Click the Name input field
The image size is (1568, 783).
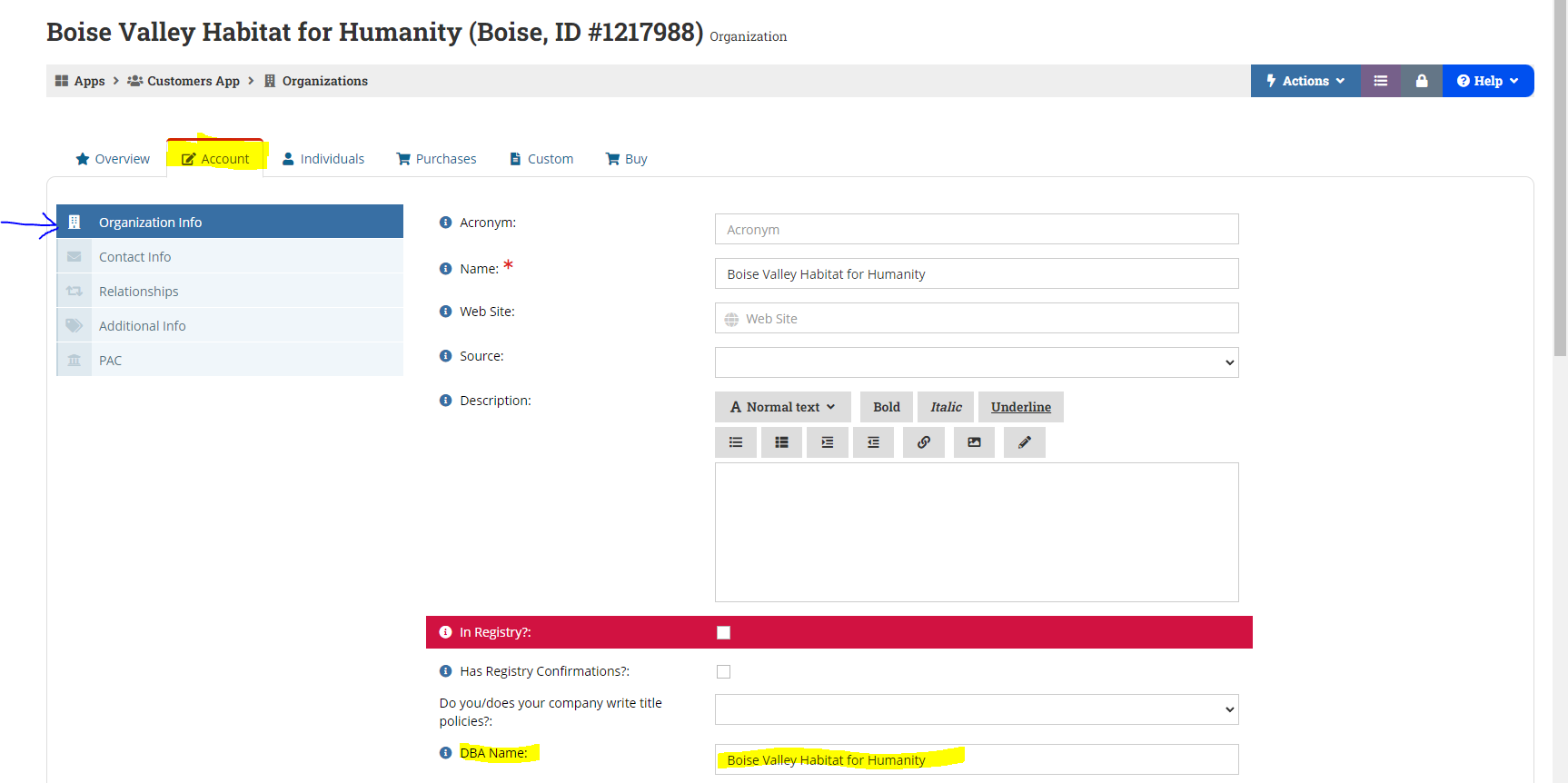(977, 273)
